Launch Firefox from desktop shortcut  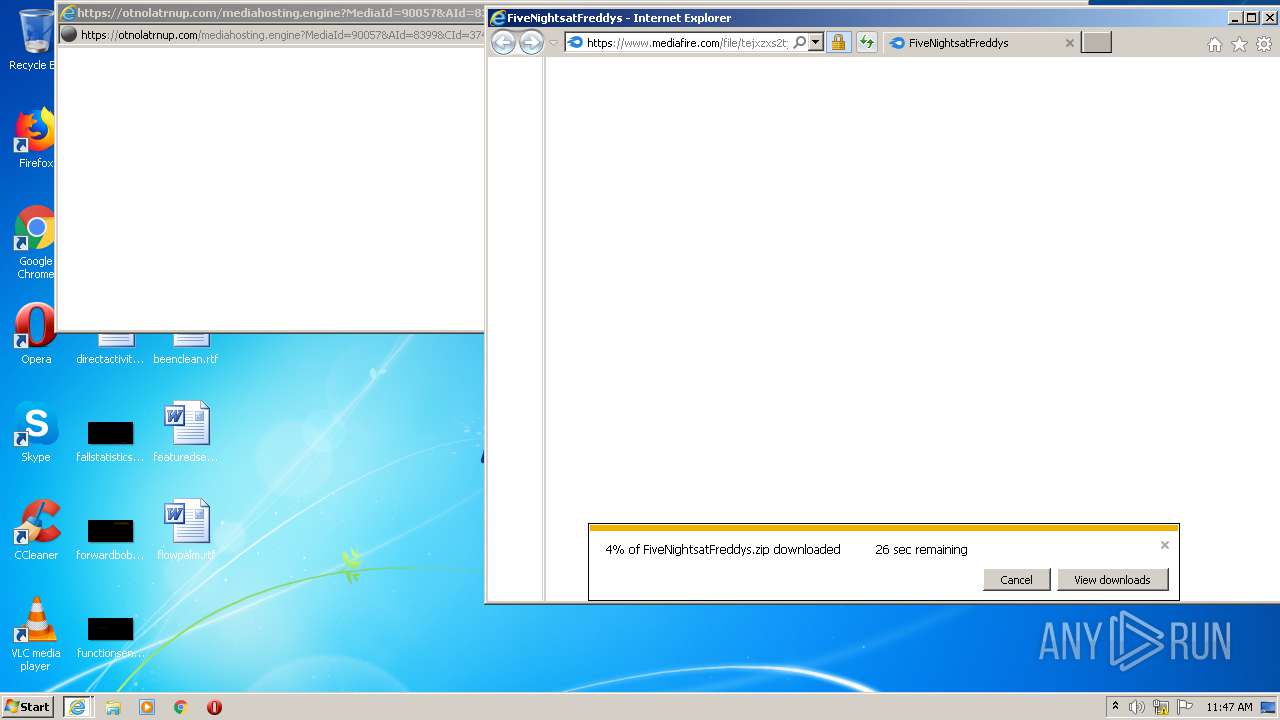(x=35, y=138)
